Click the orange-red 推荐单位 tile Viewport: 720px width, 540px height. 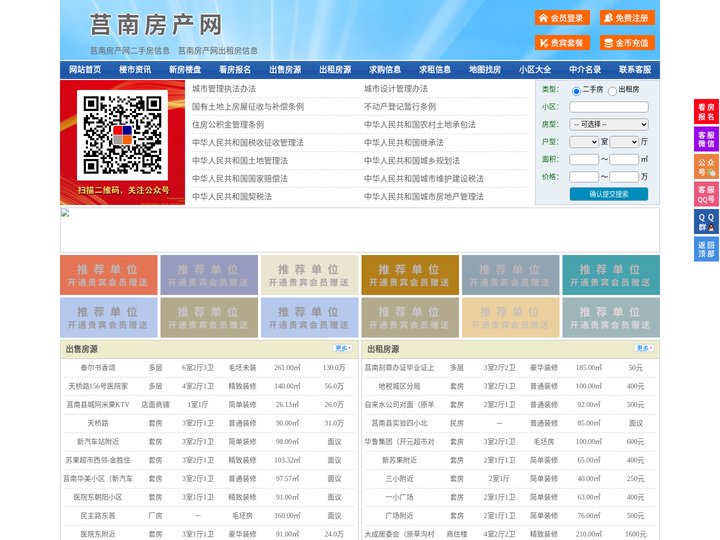point(109,275)
